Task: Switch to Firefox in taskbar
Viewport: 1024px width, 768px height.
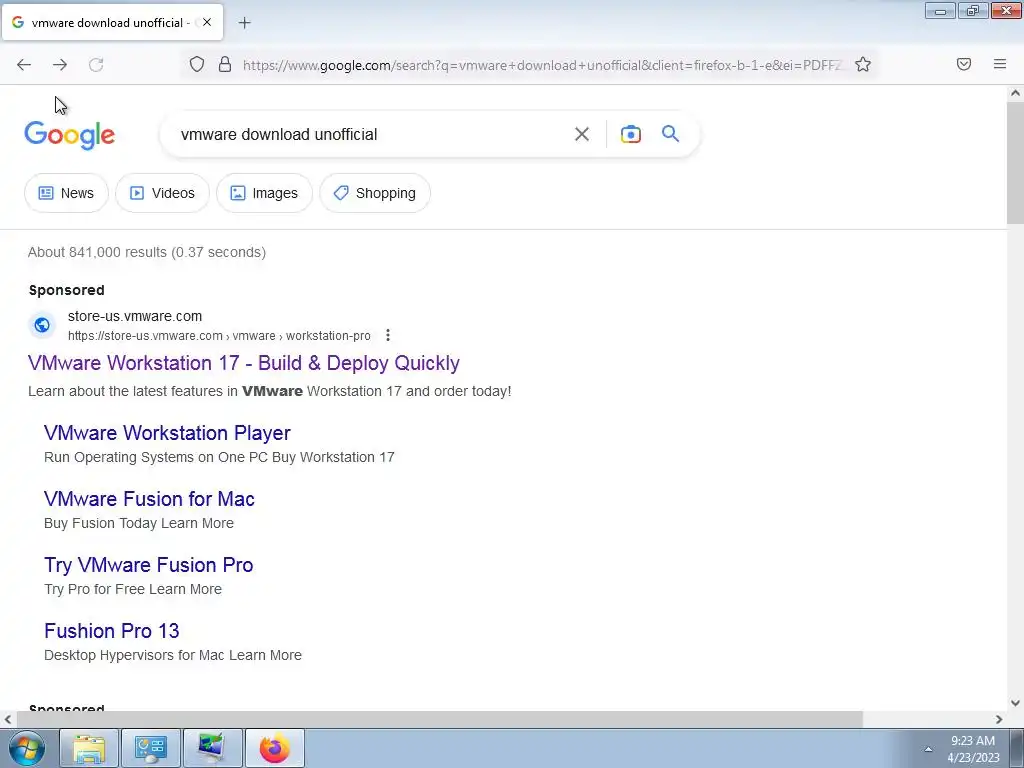Action: [274, 748]
